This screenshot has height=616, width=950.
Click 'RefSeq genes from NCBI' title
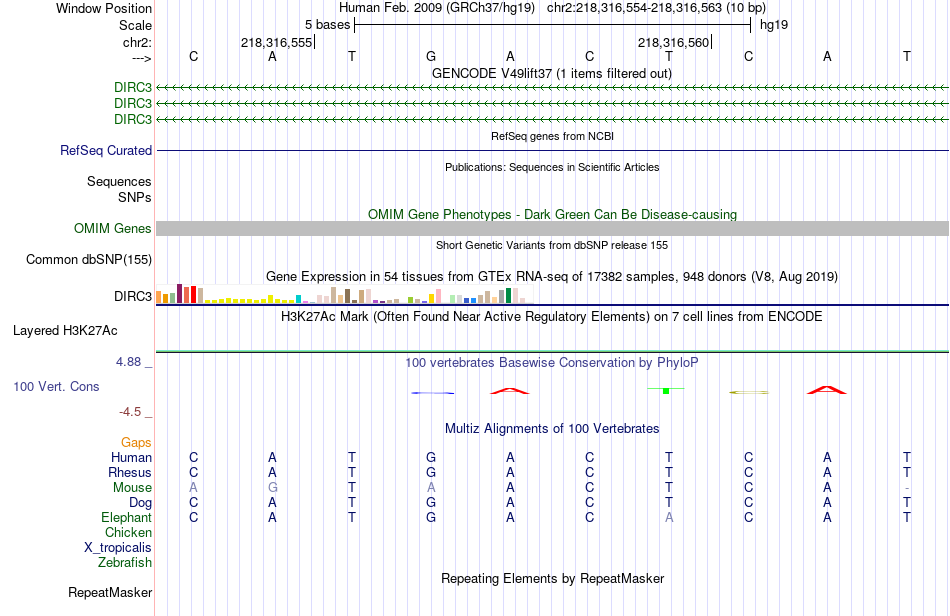point(552,136)
